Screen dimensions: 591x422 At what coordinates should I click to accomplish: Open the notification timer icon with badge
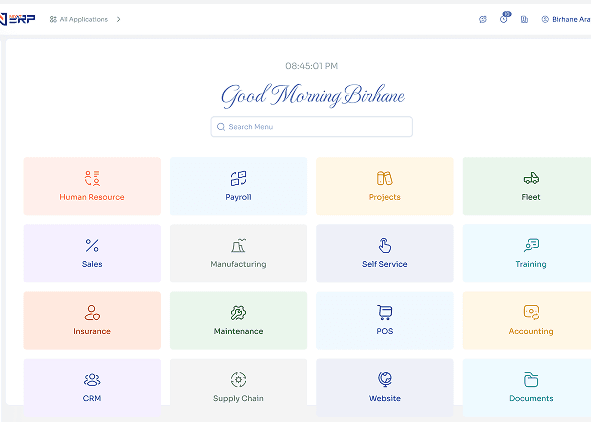(x=504, y=18)
